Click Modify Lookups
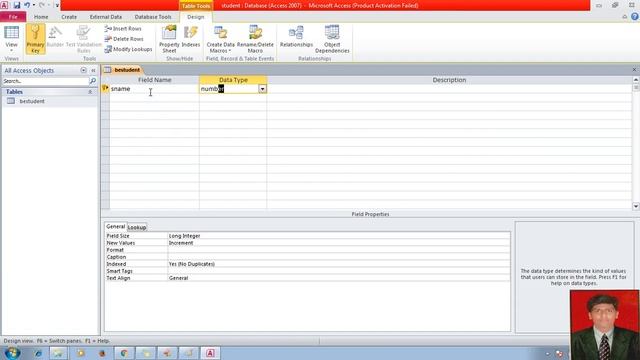The width and height of the screenshot is (640, 360). [x=128, y=49]
